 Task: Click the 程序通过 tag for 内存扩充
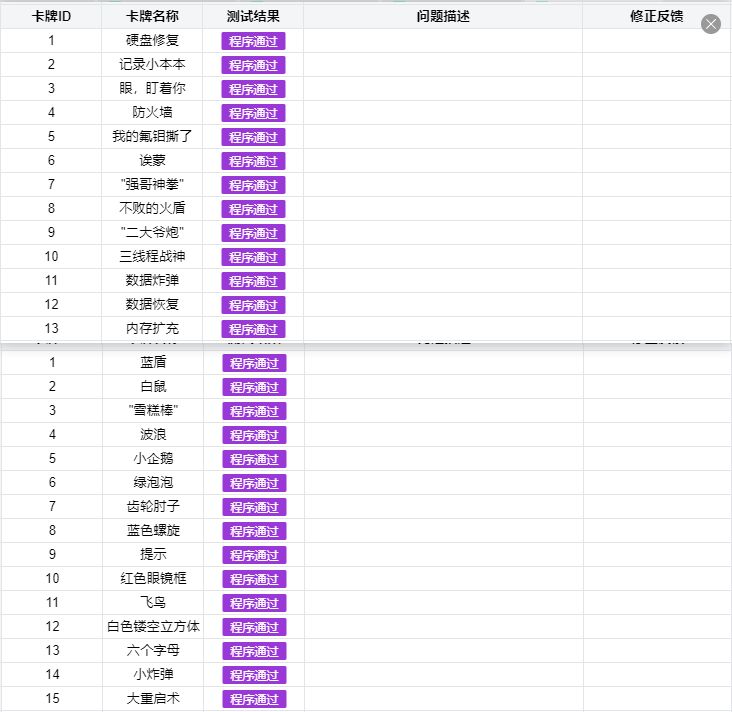(x=253, y=329)
